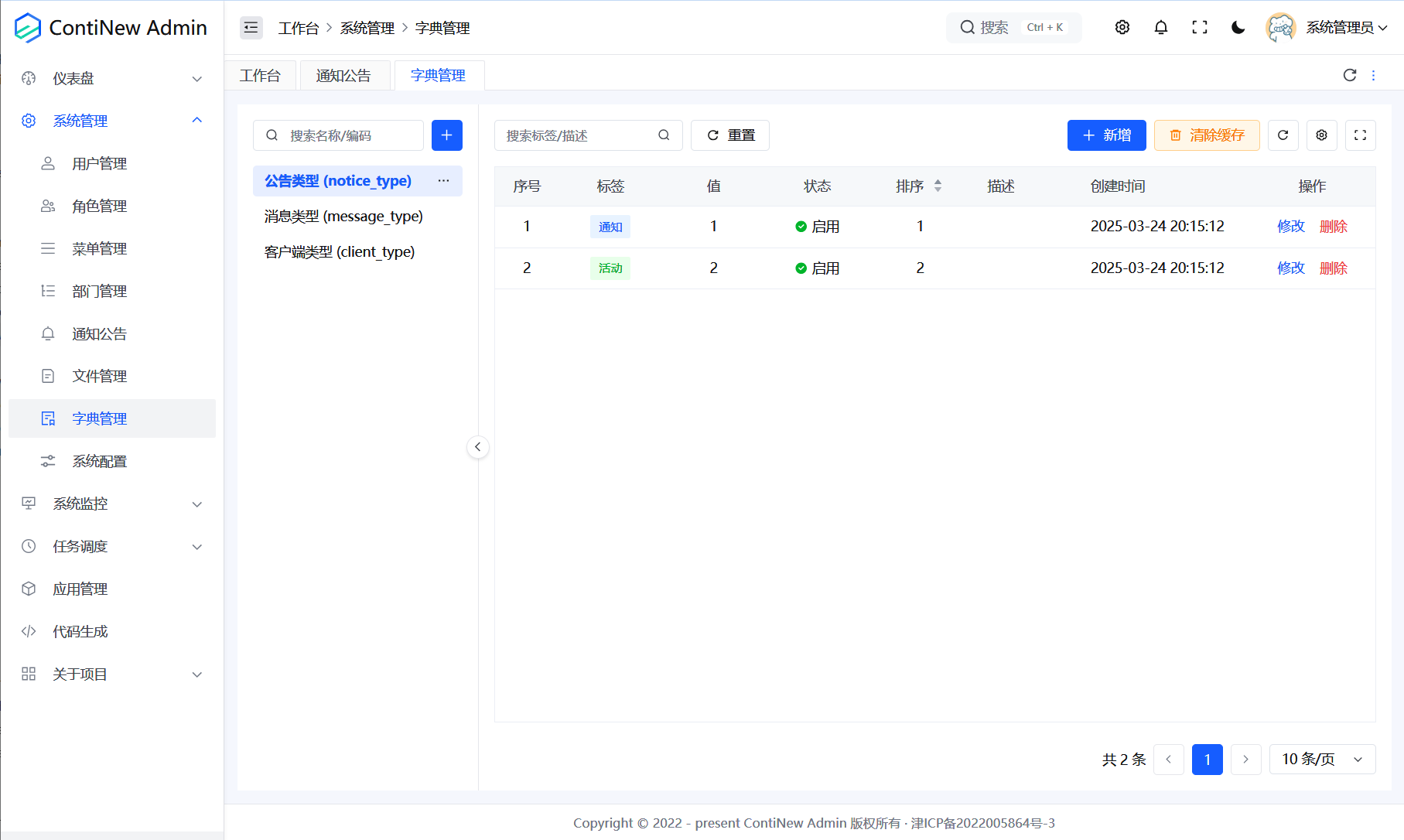Open 应用管理 in sidebar
Screen dimensions: 1404x840
pyautogui.click(x=112, y=589)
